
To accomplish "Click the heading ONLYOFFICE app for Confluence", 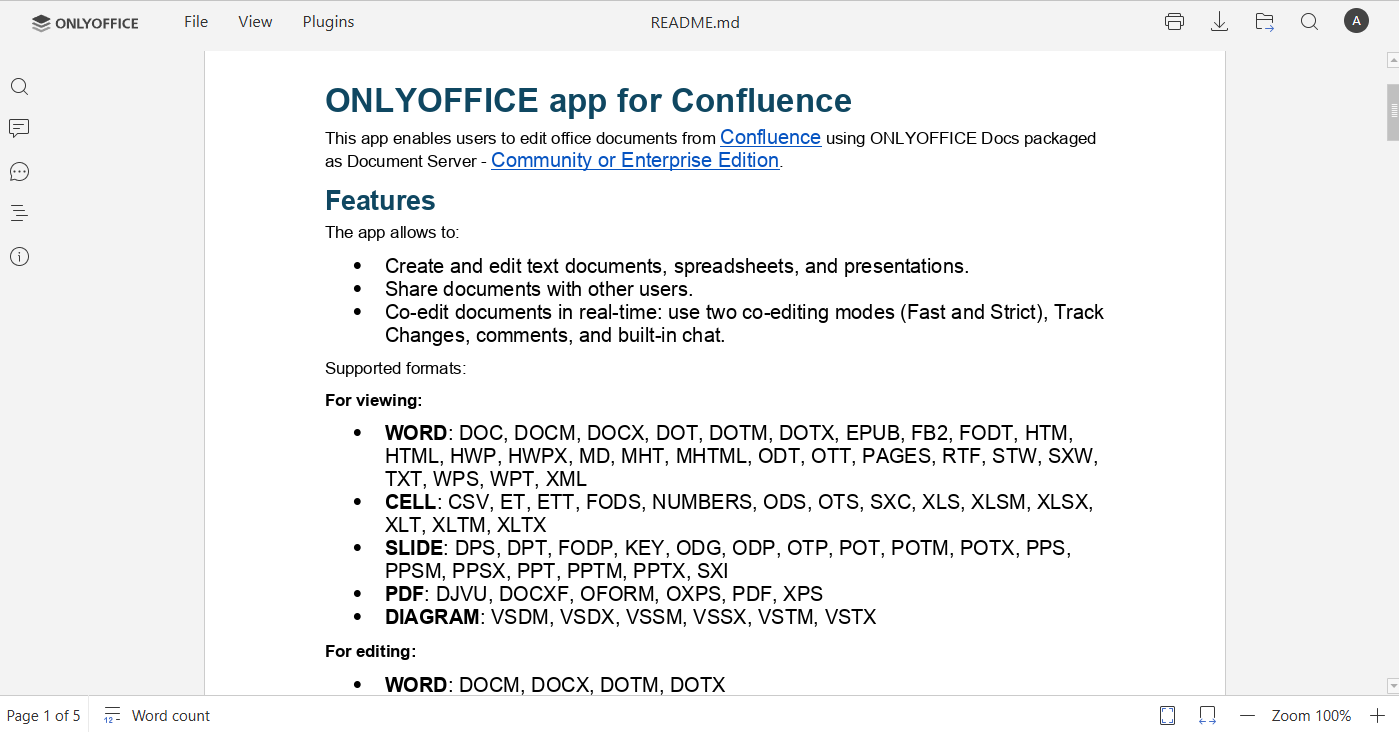I will [588, 100].
